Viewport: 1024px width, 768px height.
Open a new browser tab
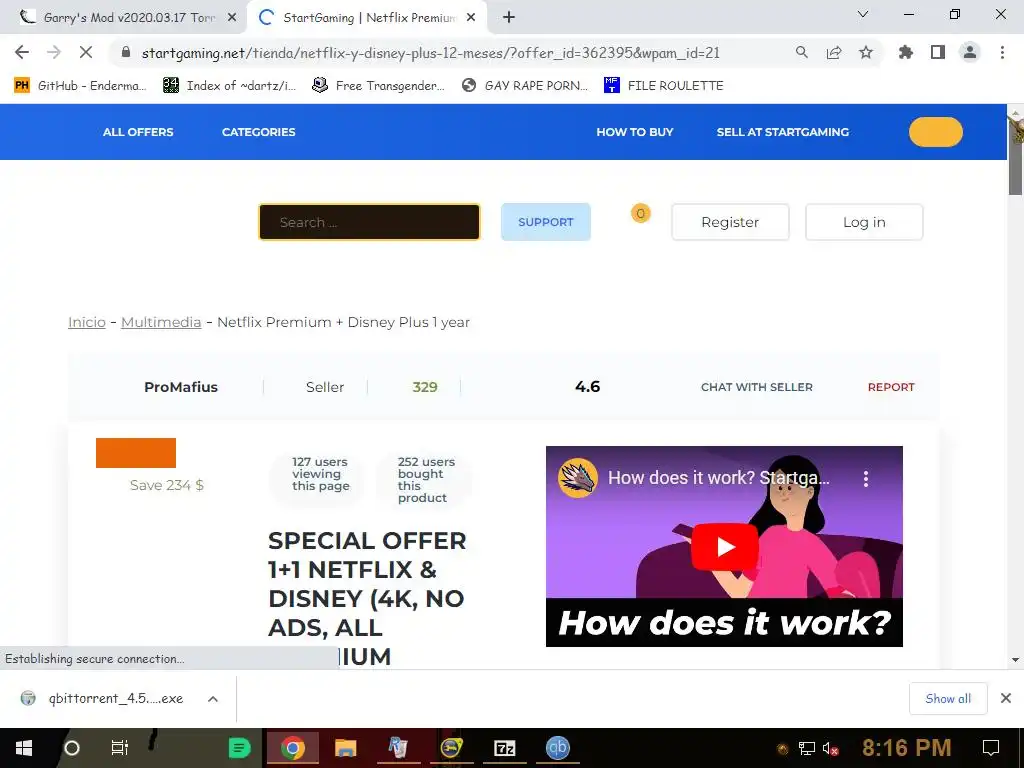tap(509, 18)
